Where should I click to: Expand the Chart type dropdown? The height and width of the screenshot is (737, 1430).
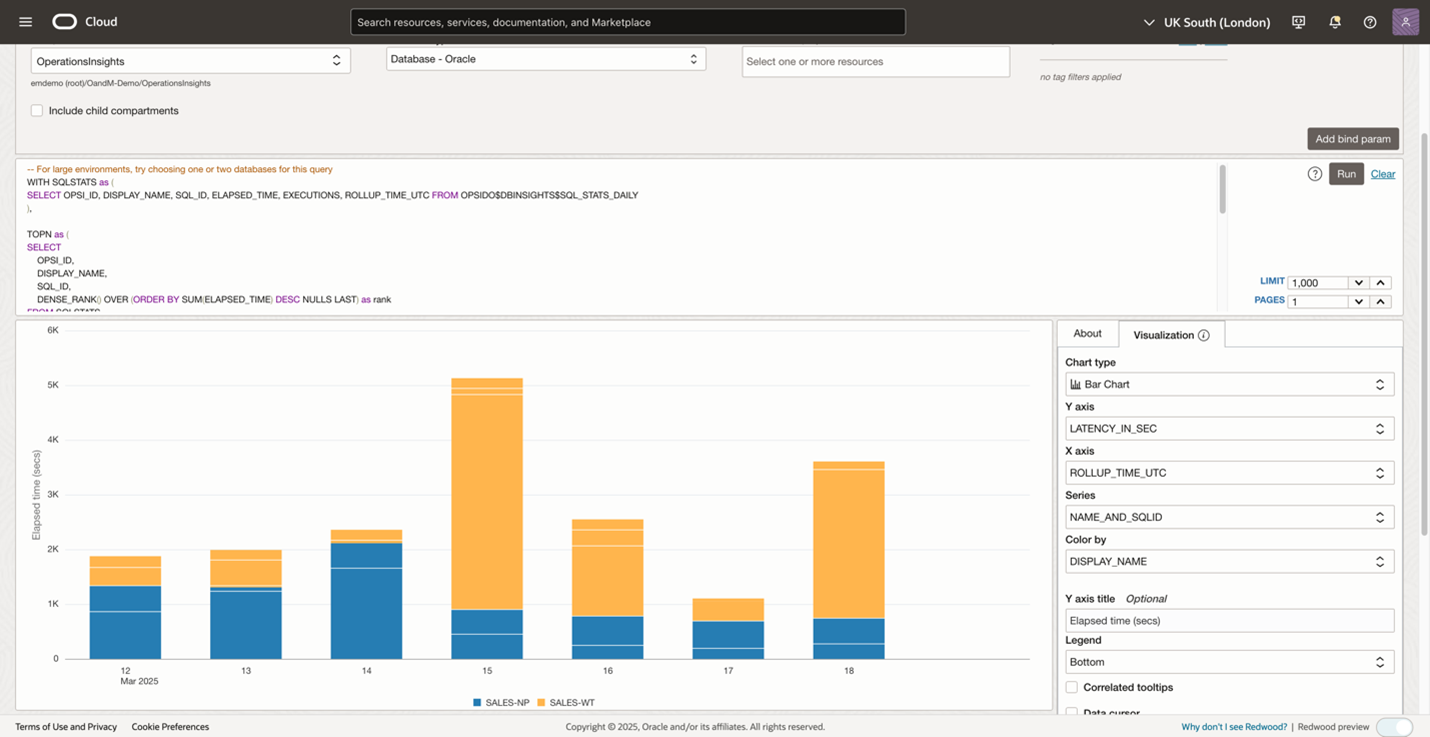click(1229, 384)
